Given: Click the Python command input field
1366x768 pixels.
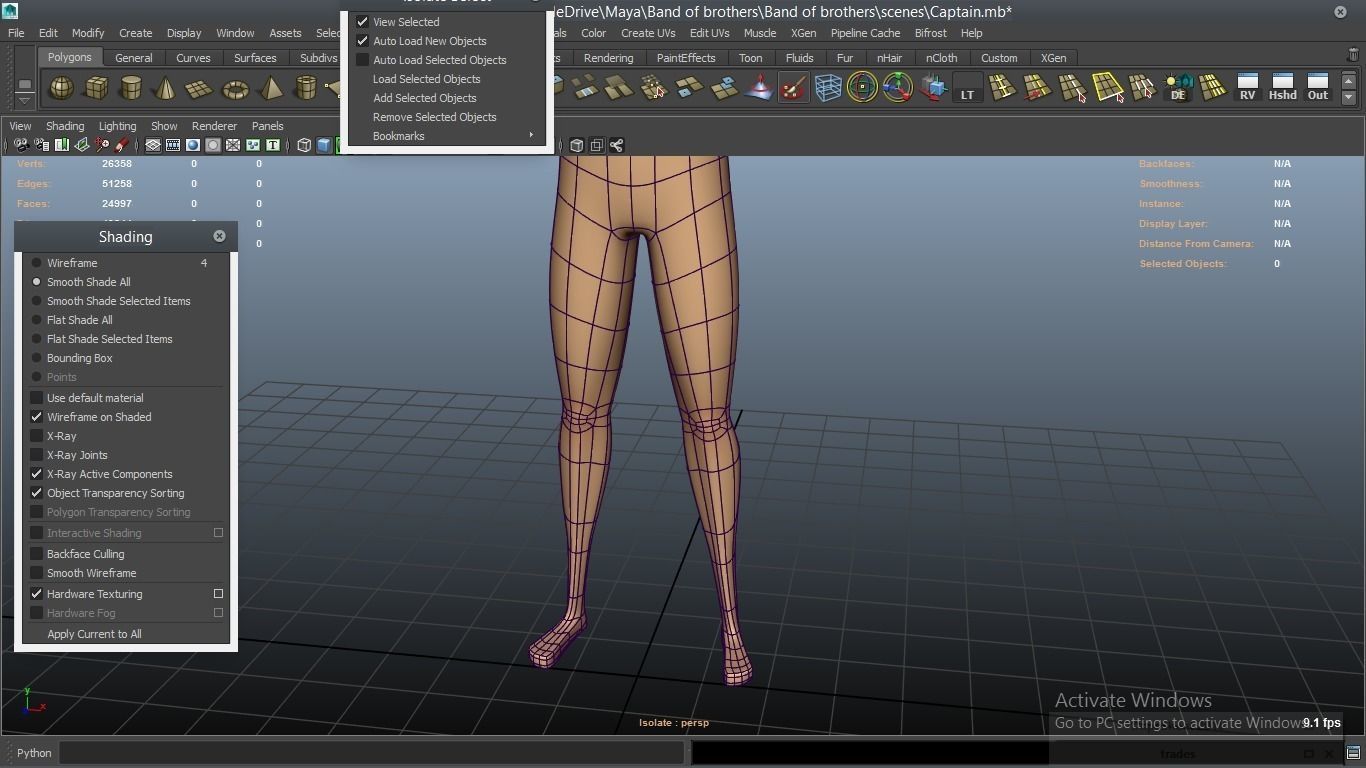Looking at the screenshot, I should (x=371, y=753).
